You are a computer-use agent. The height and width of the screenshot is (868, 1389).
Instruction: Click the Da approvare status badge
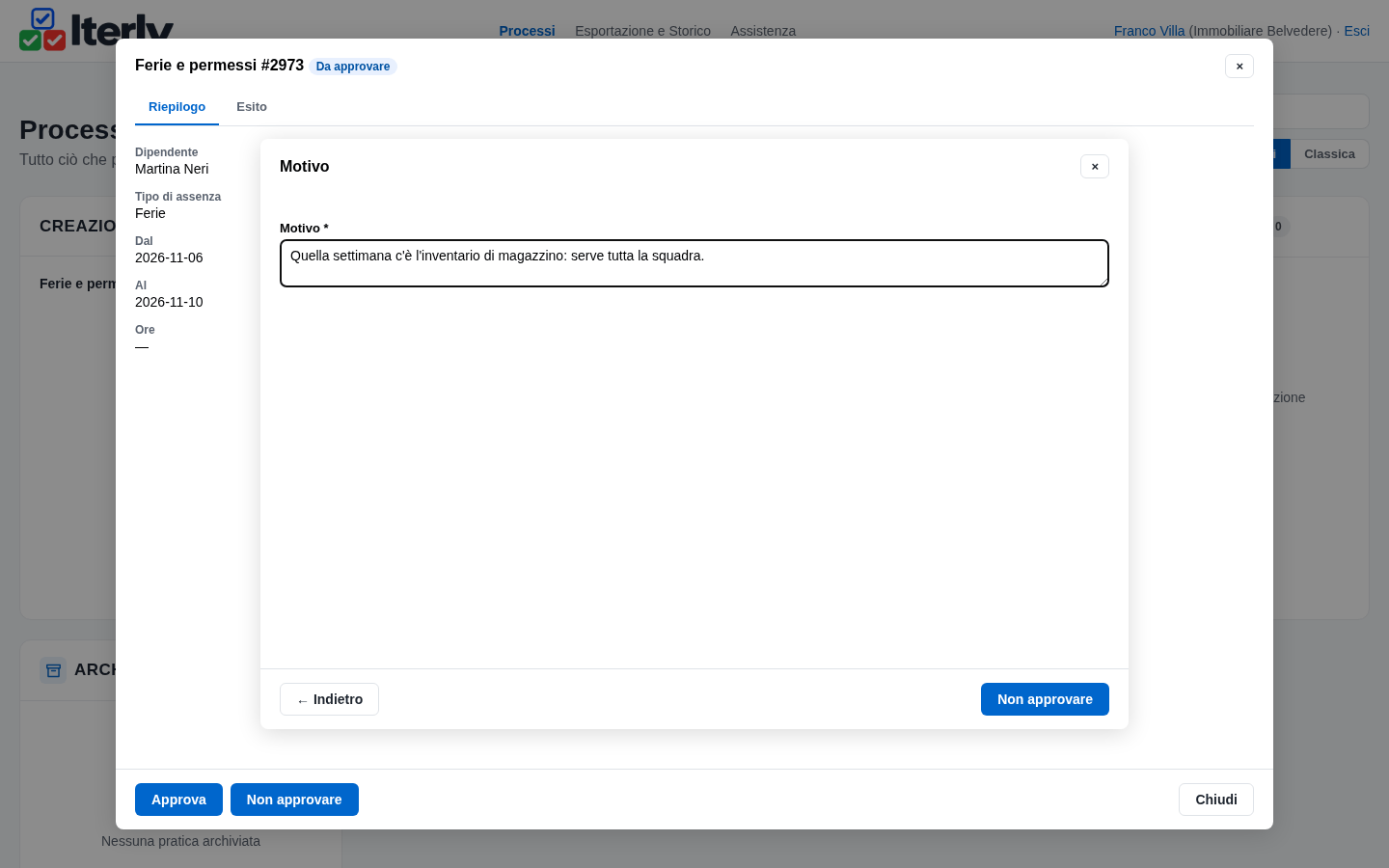[353, 67]
